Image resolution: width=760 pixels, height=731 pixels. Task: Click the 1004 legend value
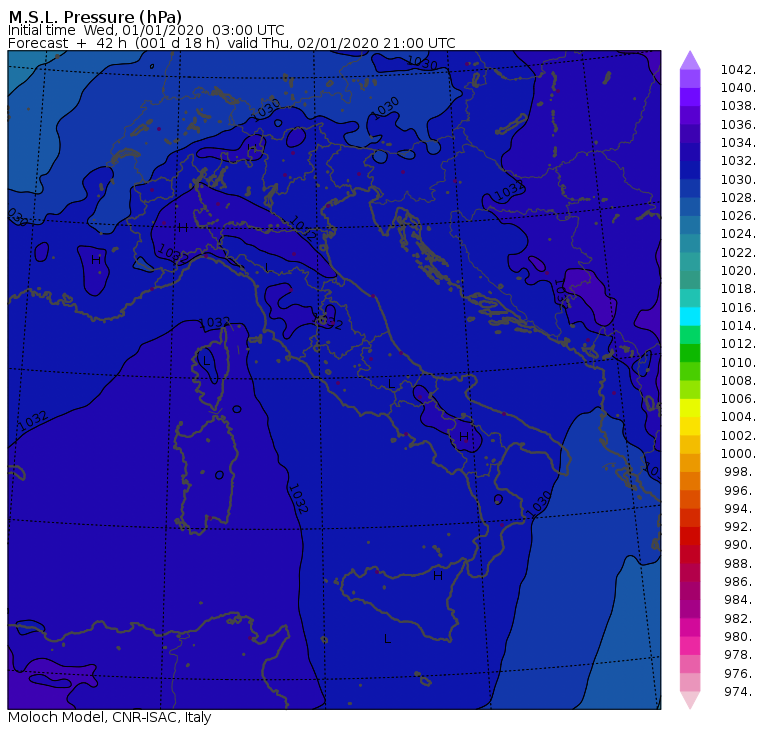pos(738,416)
